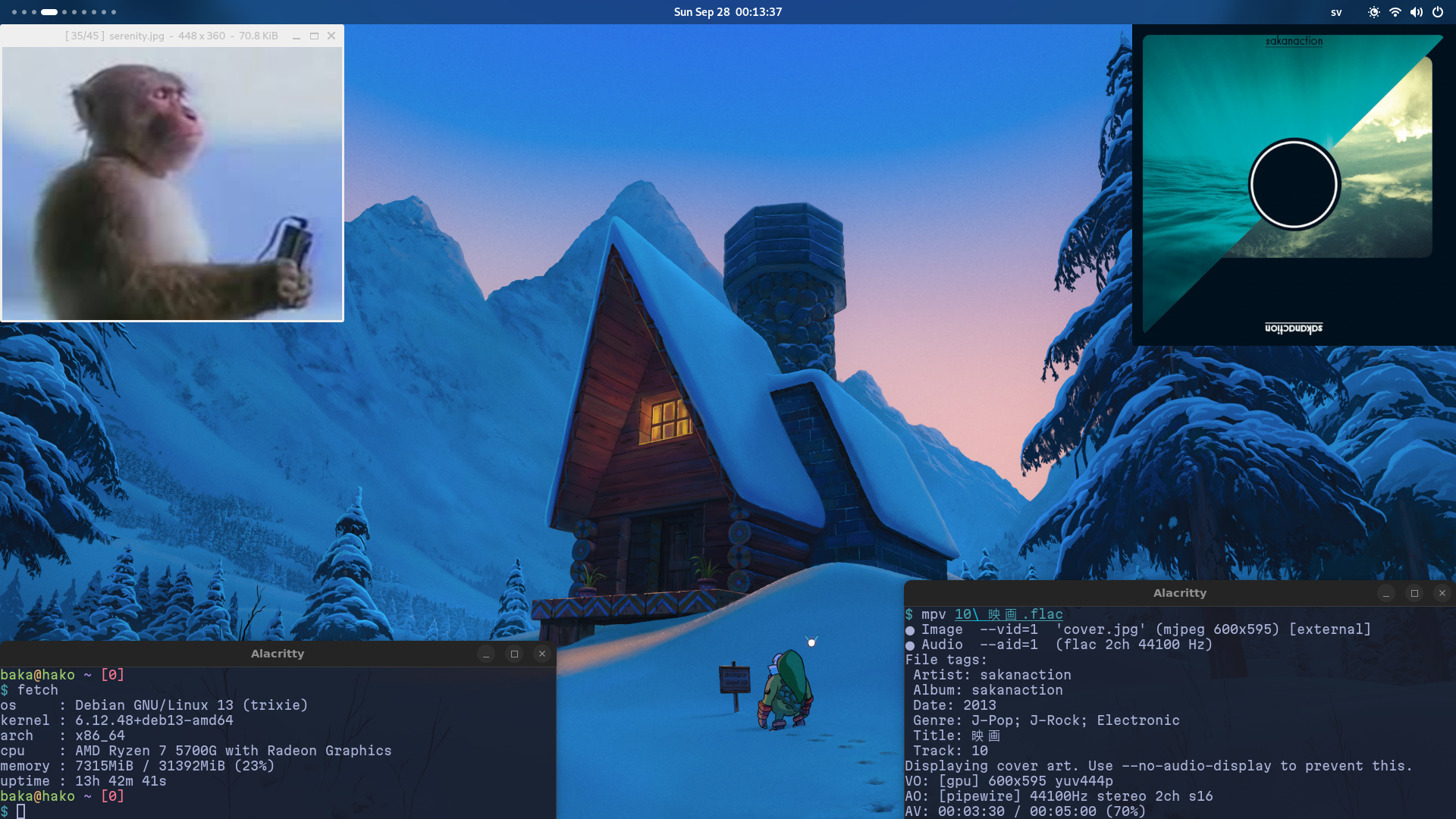Click the monkey image in the viewer

click(172, 184)
